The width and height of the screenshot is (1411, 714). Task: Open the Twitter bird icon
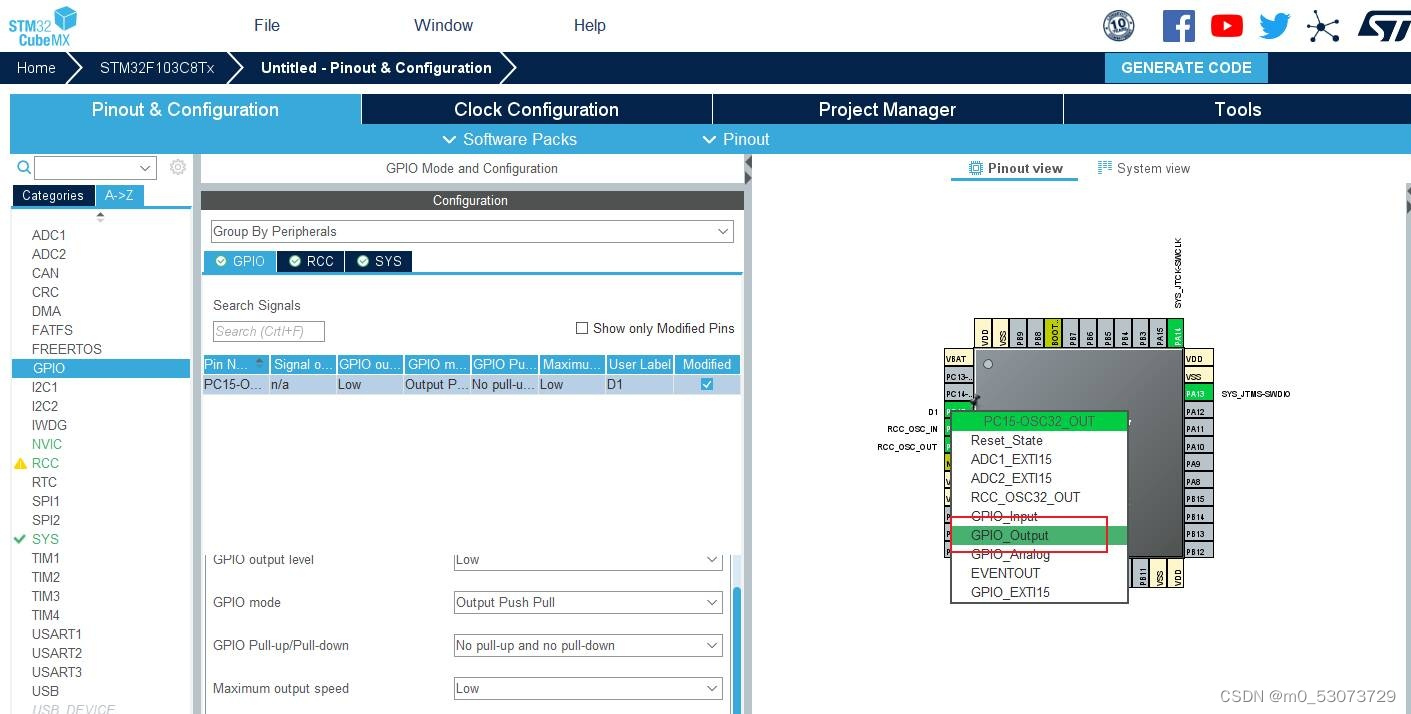click(x=1274, y=26)
